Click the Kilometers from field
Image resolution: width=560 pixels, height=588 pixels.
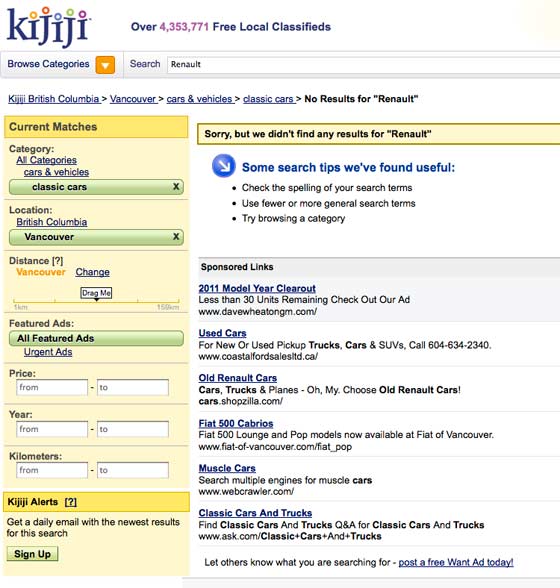point(52,470)
